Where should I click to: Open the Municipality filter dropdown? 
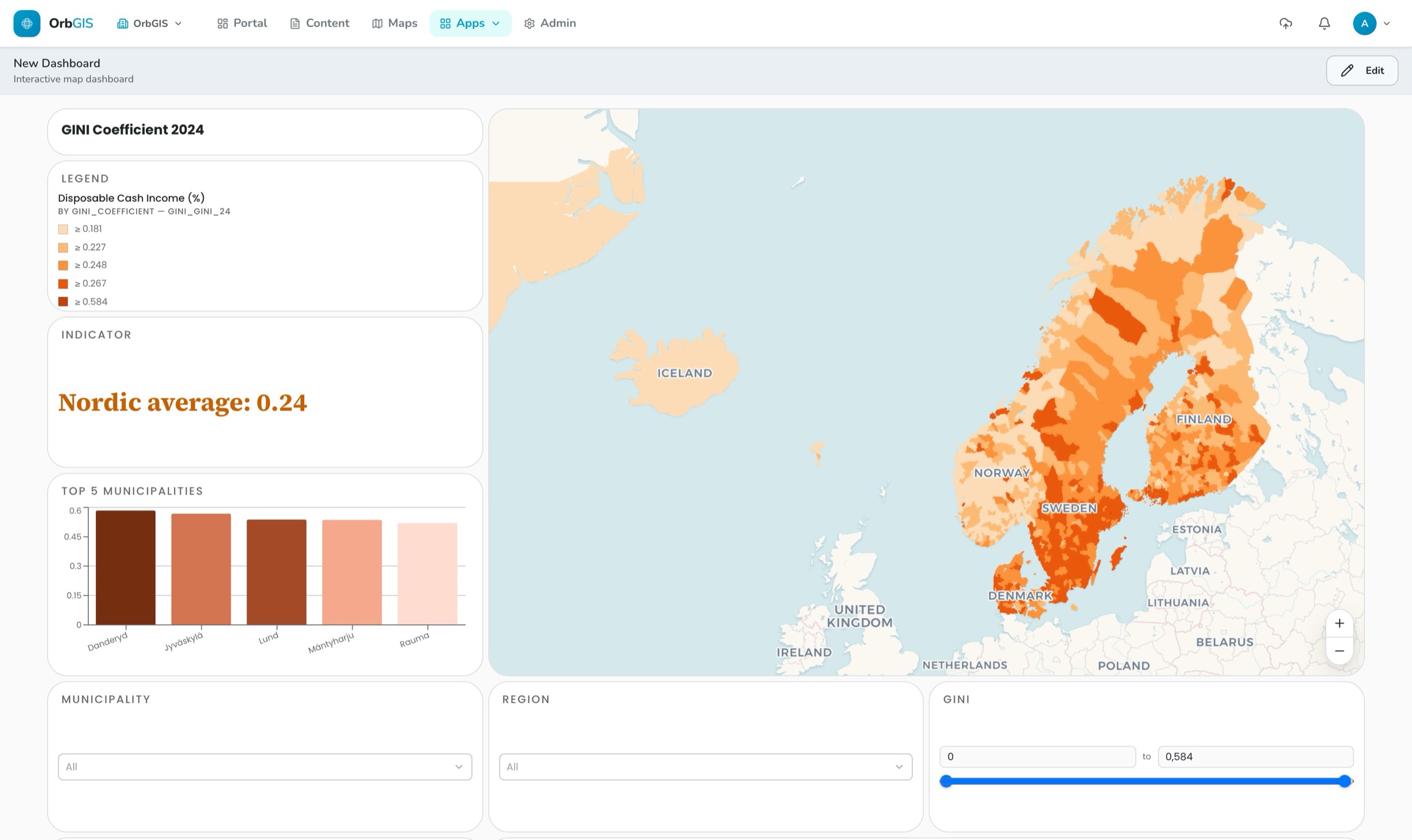coord(265,766)
